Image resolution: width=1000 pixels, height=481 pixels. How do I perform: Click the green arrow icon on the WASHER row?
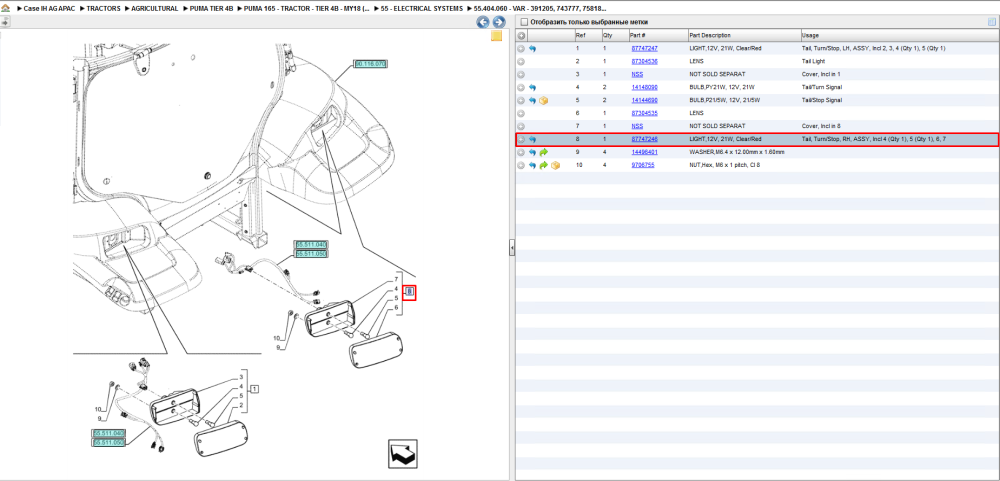[544, 152]
